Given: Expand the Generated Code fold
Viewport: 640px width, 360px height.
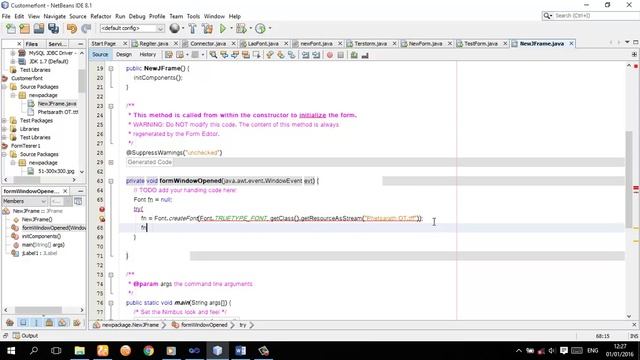Looking at the screenshot, I should tap(111, 162).
